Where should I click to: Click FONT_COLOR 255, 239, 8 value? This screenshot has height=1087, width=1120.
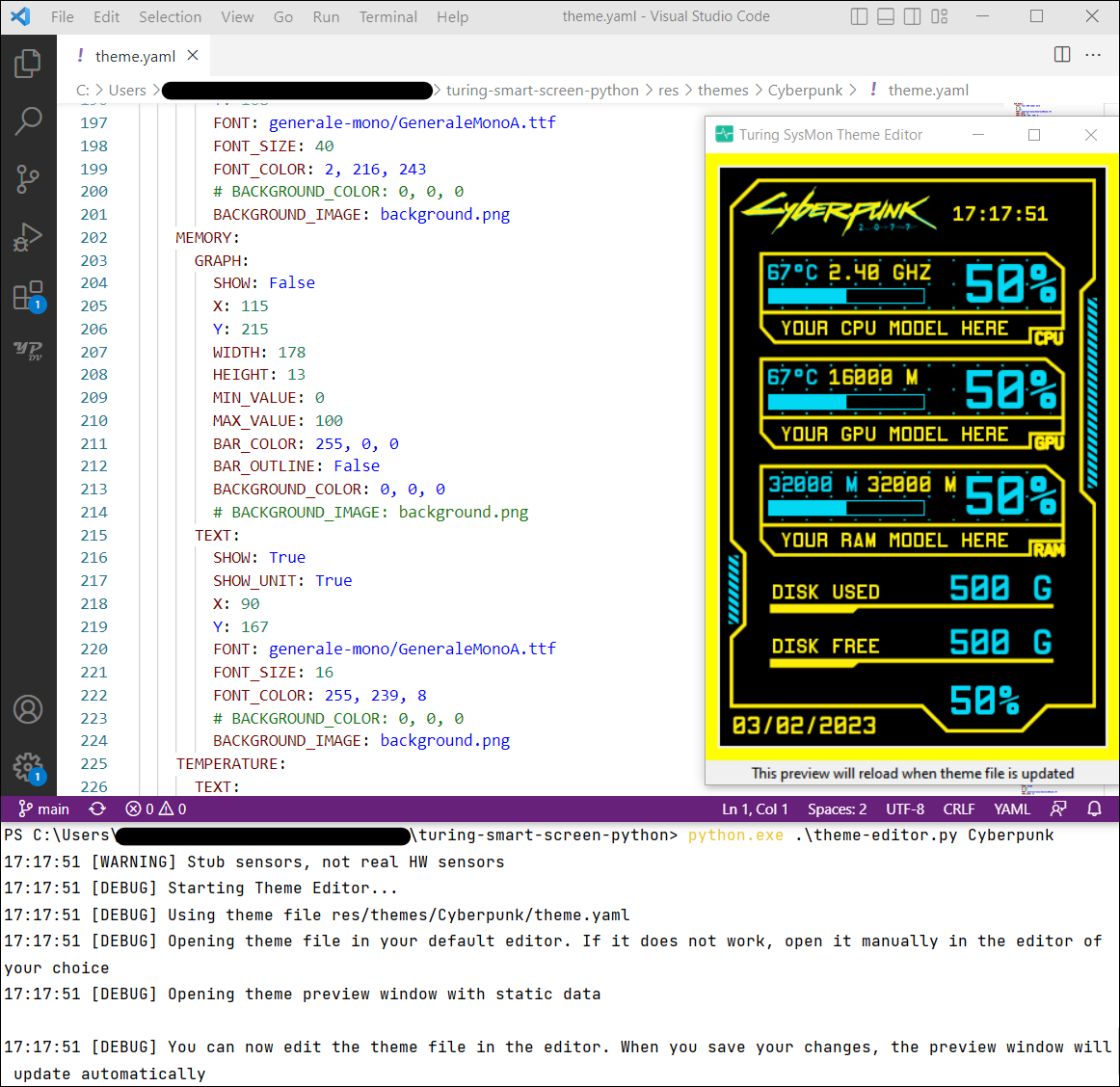click(x=376, y=695)
